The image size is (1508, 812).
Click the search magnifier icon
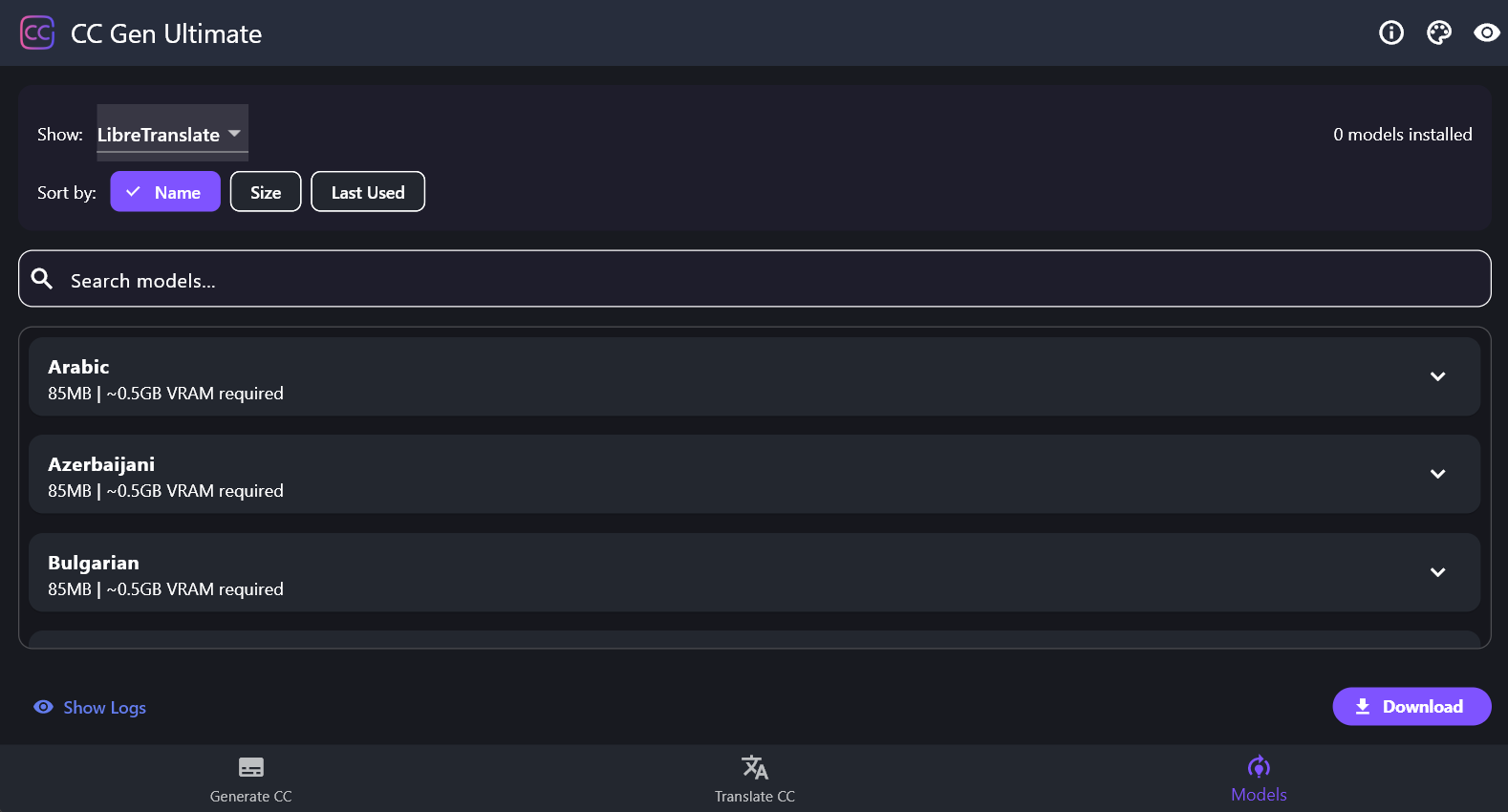[42, 278]
